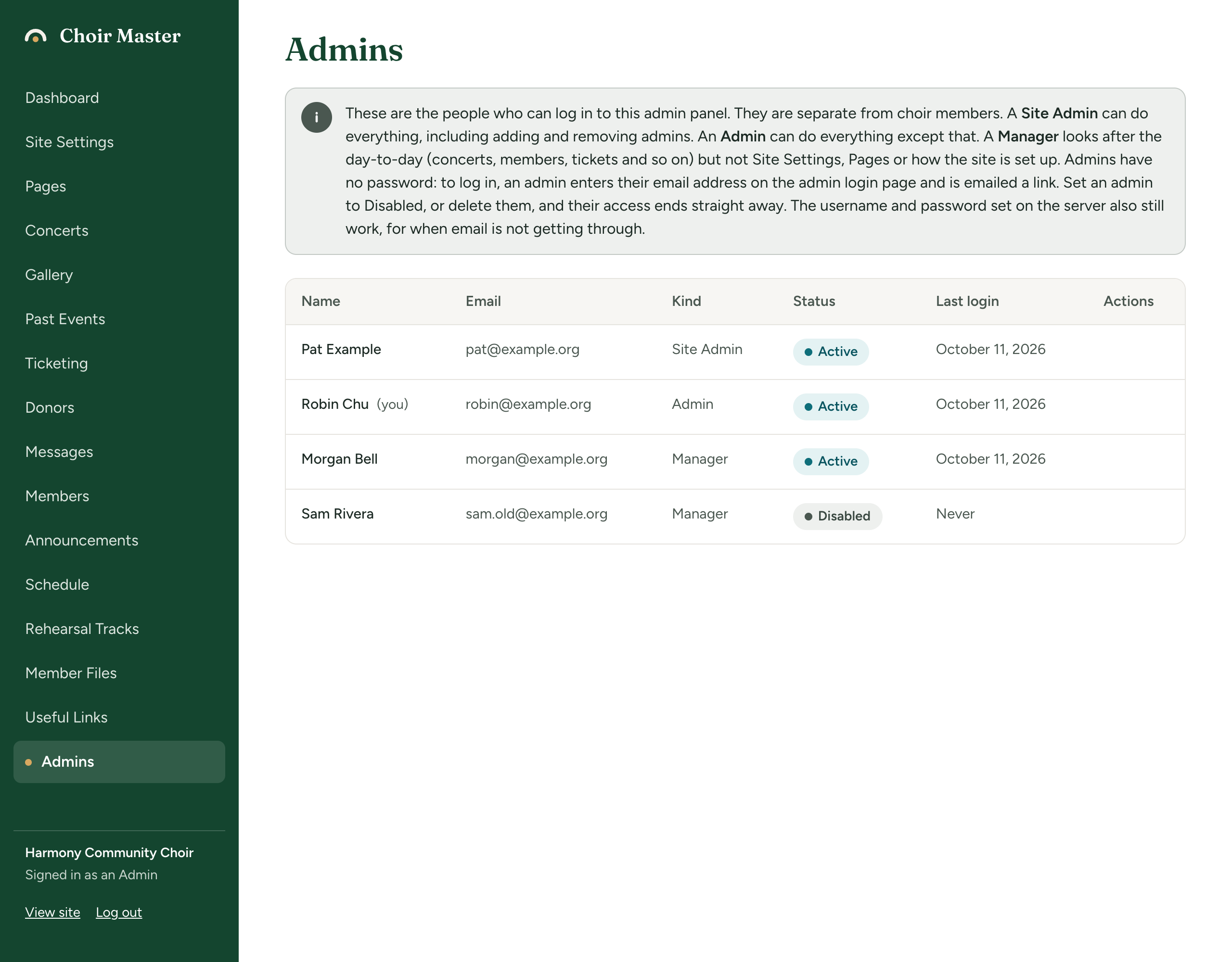Viewport: 1232px width, 962px height.
Task: Click the Last login column header
Action: 967,301
